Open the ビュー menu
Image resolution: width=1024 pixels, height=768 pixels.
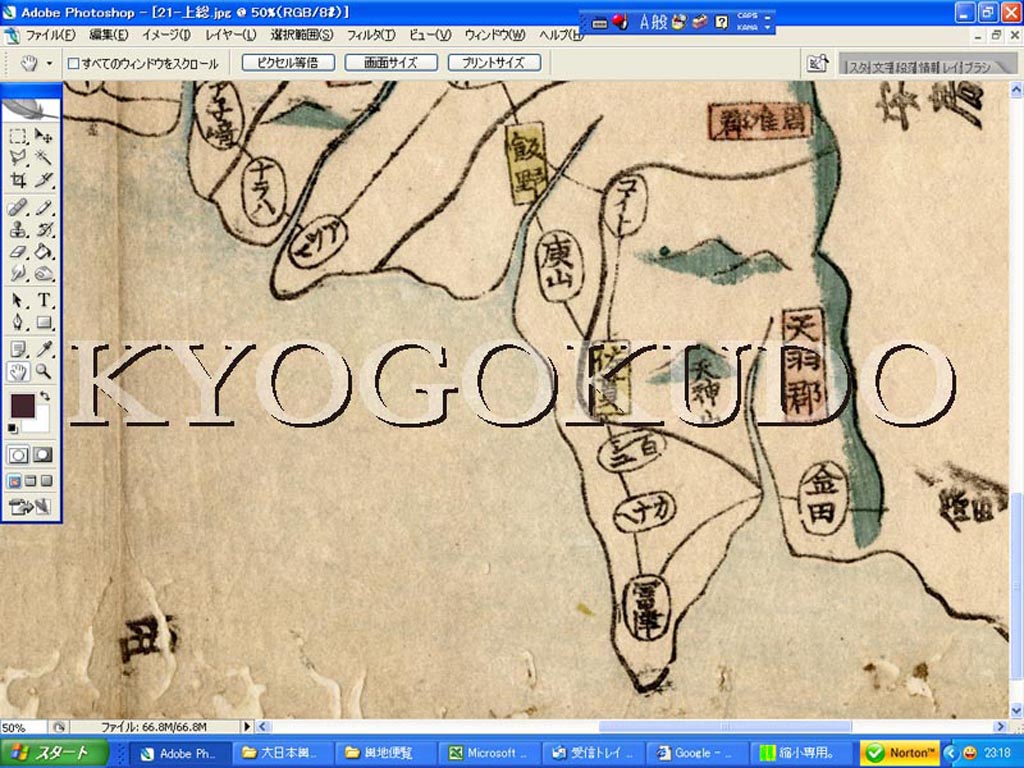(430, 35)
